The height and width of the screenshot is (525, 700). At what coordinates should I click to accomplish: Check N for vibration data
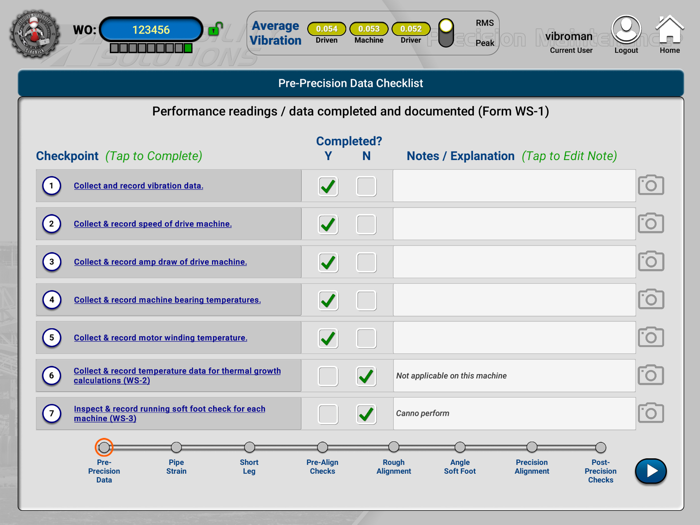(x=366, y=186)
